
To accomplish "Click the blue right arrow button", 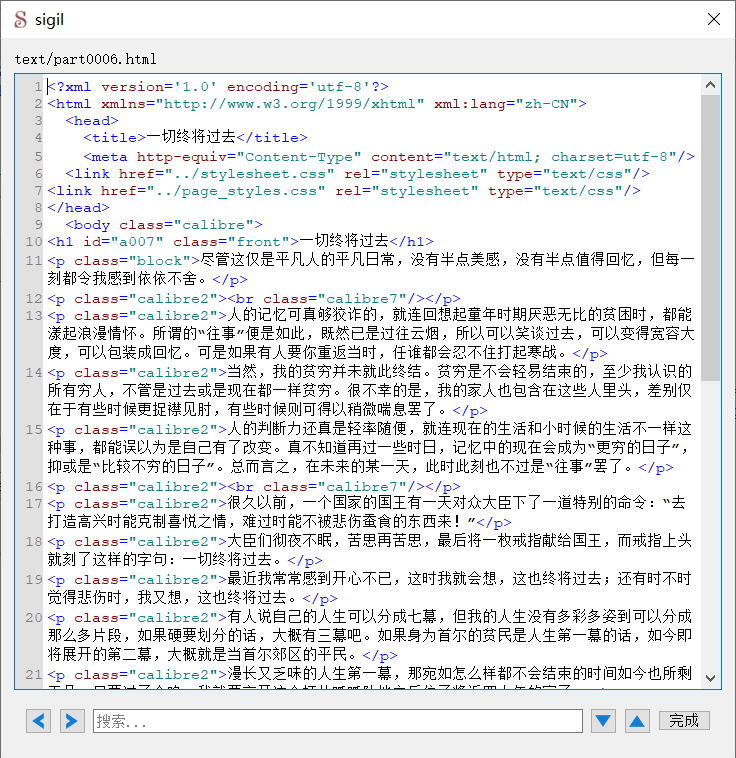I will 72,721.
